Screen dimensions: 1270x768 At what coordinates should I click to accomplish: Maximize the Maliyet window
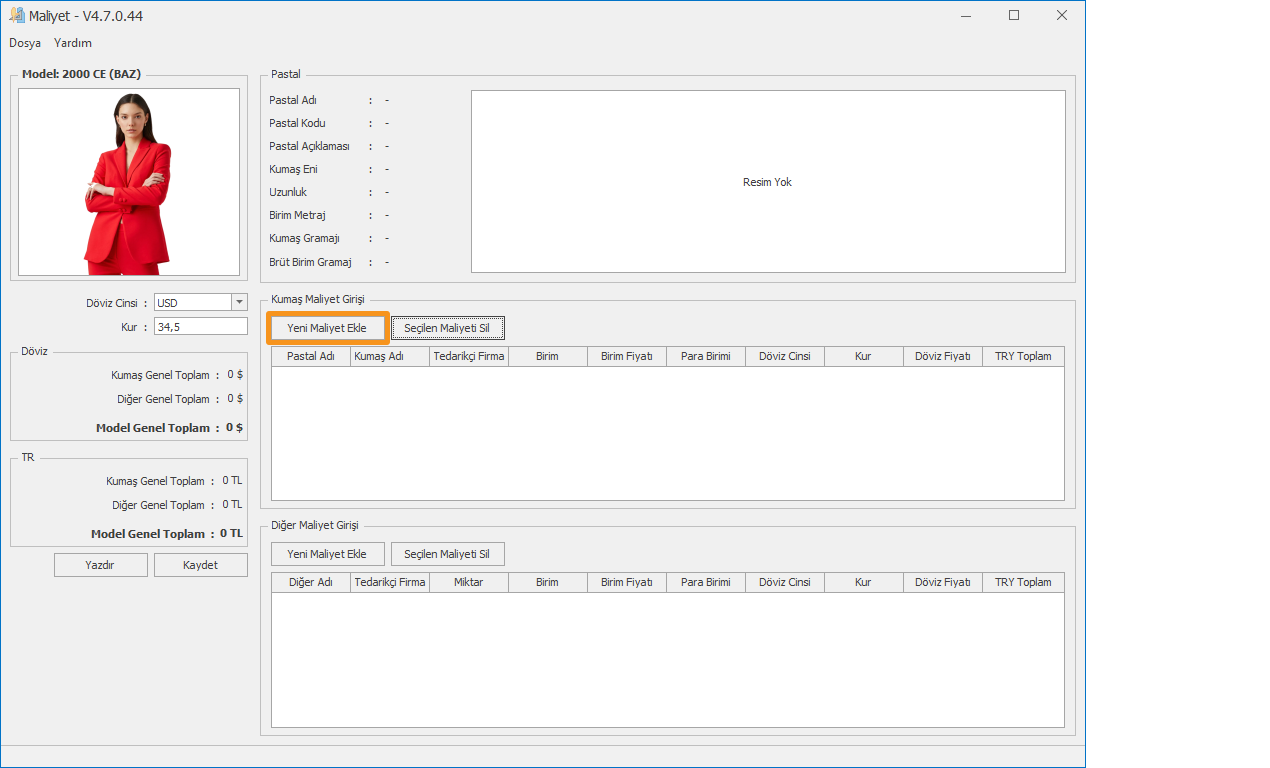tap(1014, 16)
